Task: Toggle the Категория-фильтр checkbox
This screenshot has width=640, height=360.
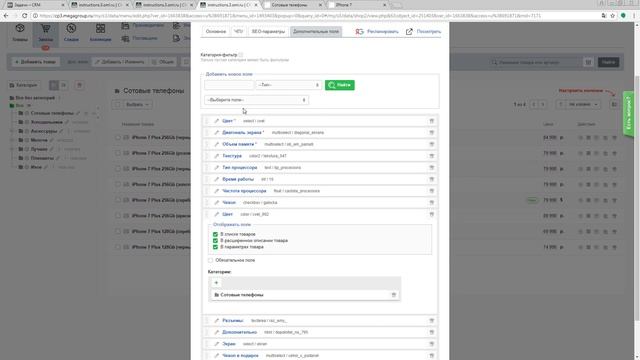Action: [241, 55]
